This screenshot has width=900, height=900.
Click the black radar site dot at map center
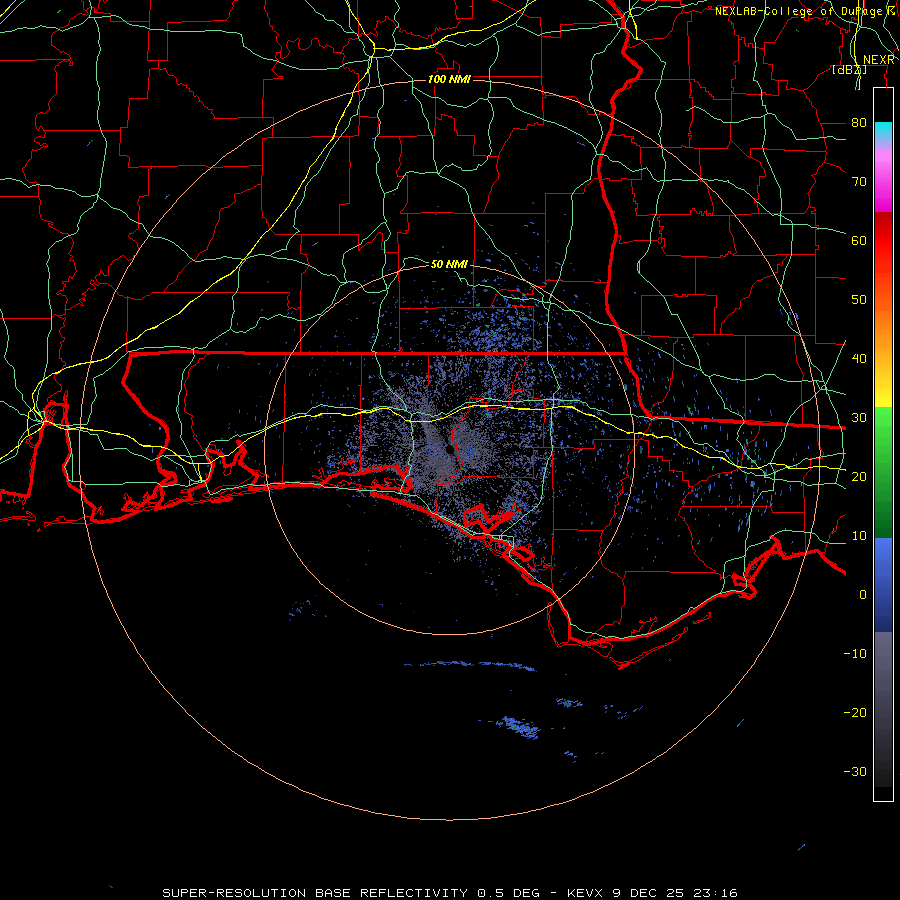pos(451,450)
